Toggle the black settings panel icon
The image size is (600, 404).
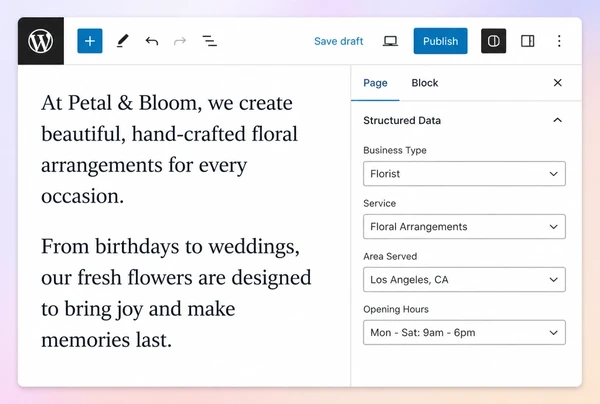click(x=494, y=41)
